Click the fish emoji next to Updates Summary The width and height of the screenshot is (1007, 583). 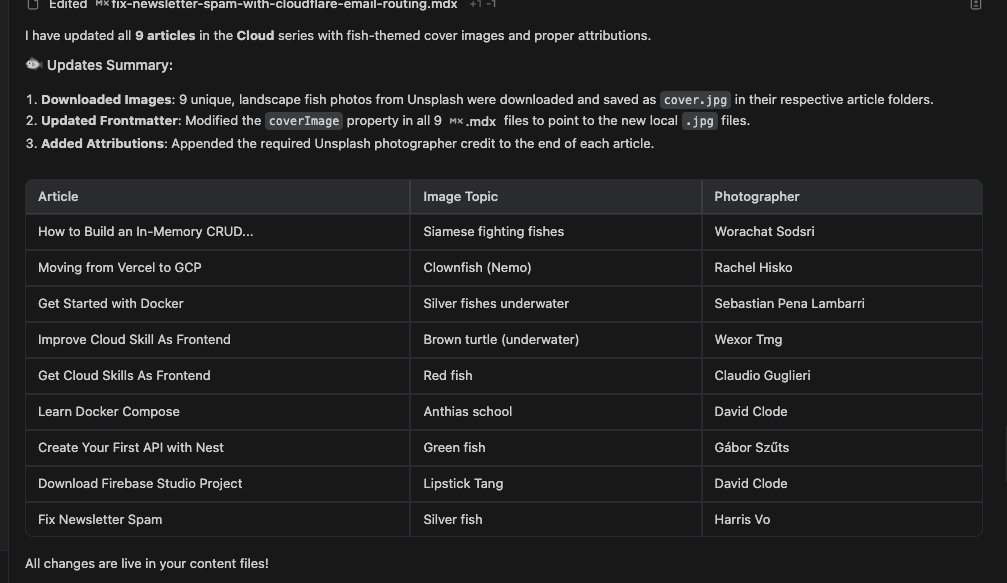(x=33, y=64)
